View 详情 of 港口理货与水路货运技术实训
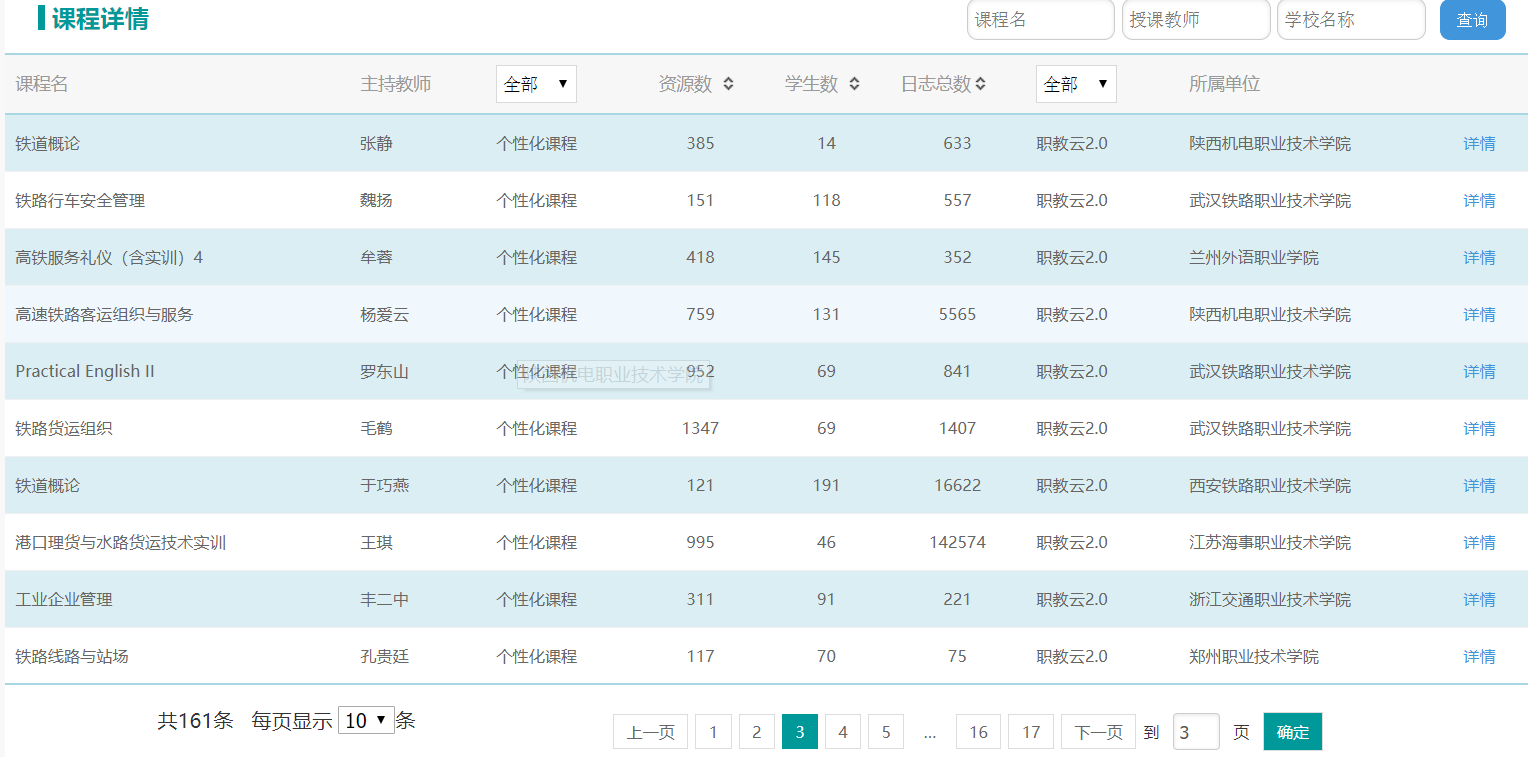1528x757 pixels. 1479,543
